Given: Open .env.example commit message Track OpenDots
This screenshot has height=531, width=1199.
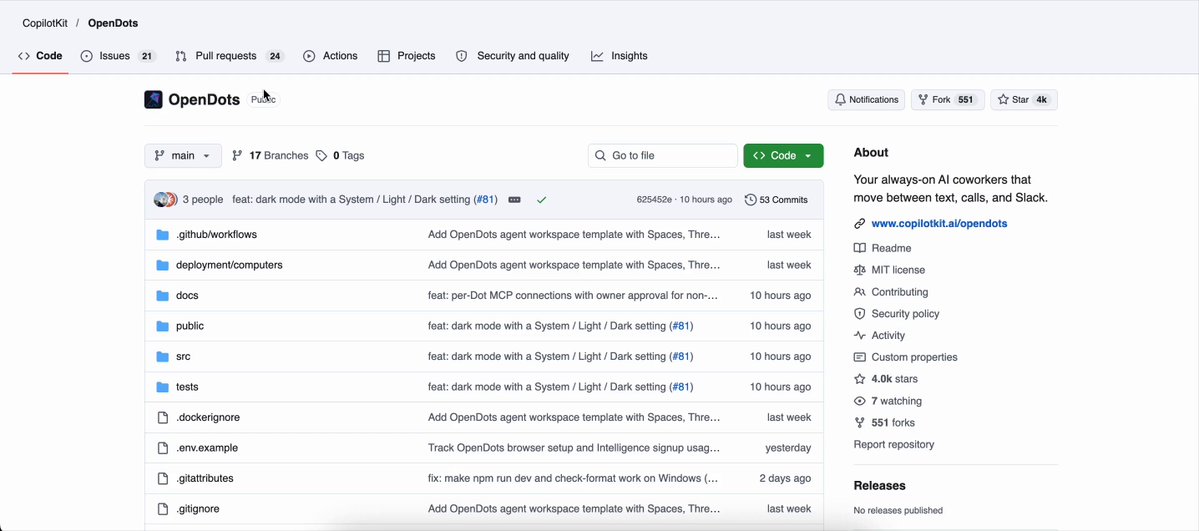Looking at the screenshot, I should tap(574, 448).
